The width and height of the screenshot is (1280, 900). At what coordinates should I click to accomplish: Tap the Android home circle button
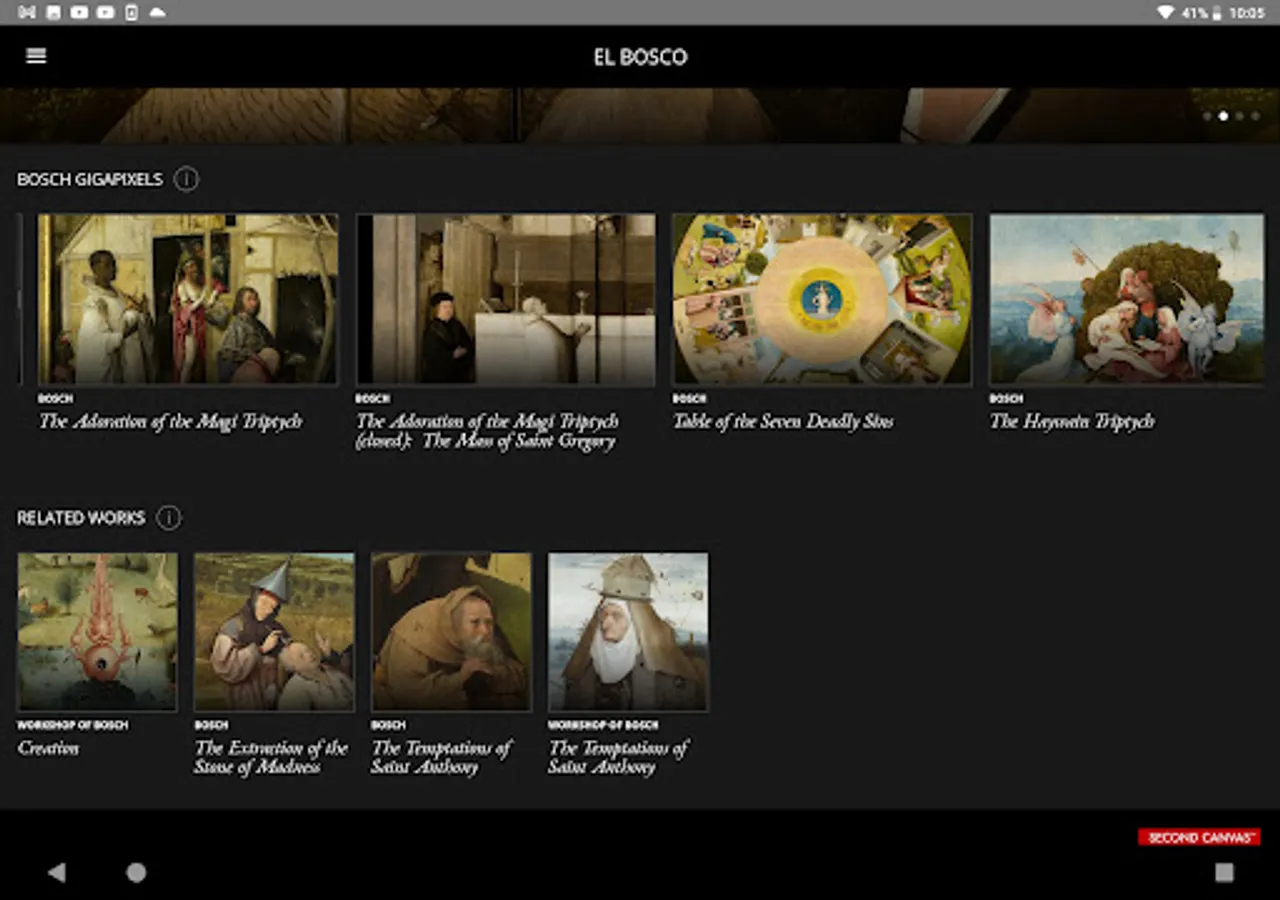[136, 872]
